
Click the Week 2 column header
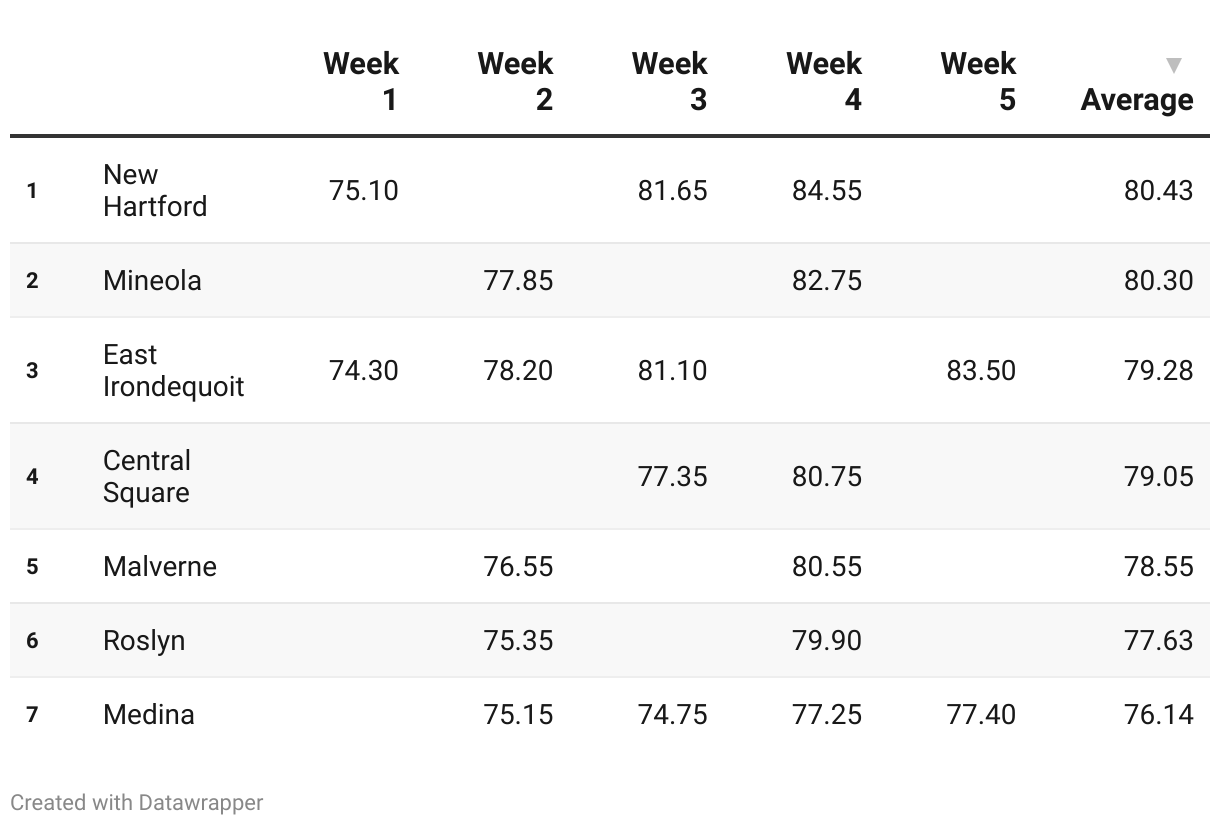coord(515,82)
